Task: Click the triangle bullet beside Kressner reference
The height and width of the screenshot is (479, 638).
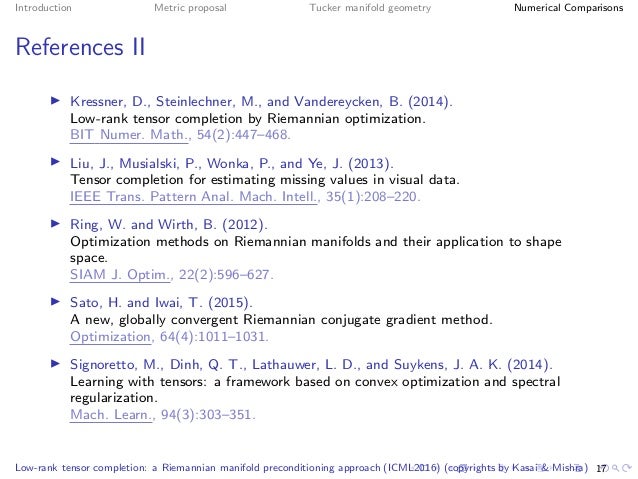Action: tap(56, 100)
